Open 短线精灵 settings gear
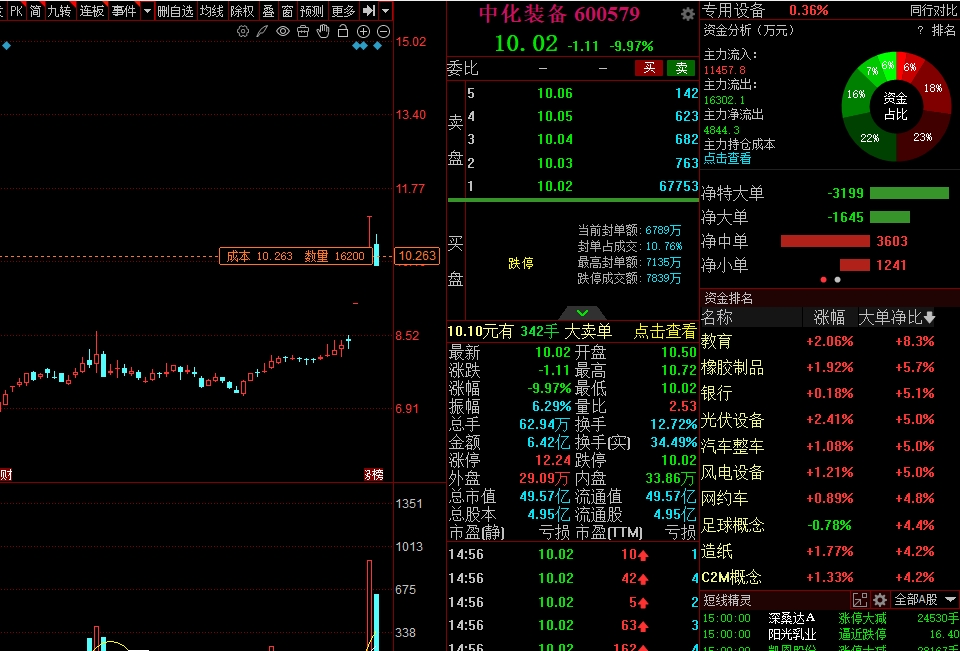This screenshot has height=651, width=960. click(880, 600)
